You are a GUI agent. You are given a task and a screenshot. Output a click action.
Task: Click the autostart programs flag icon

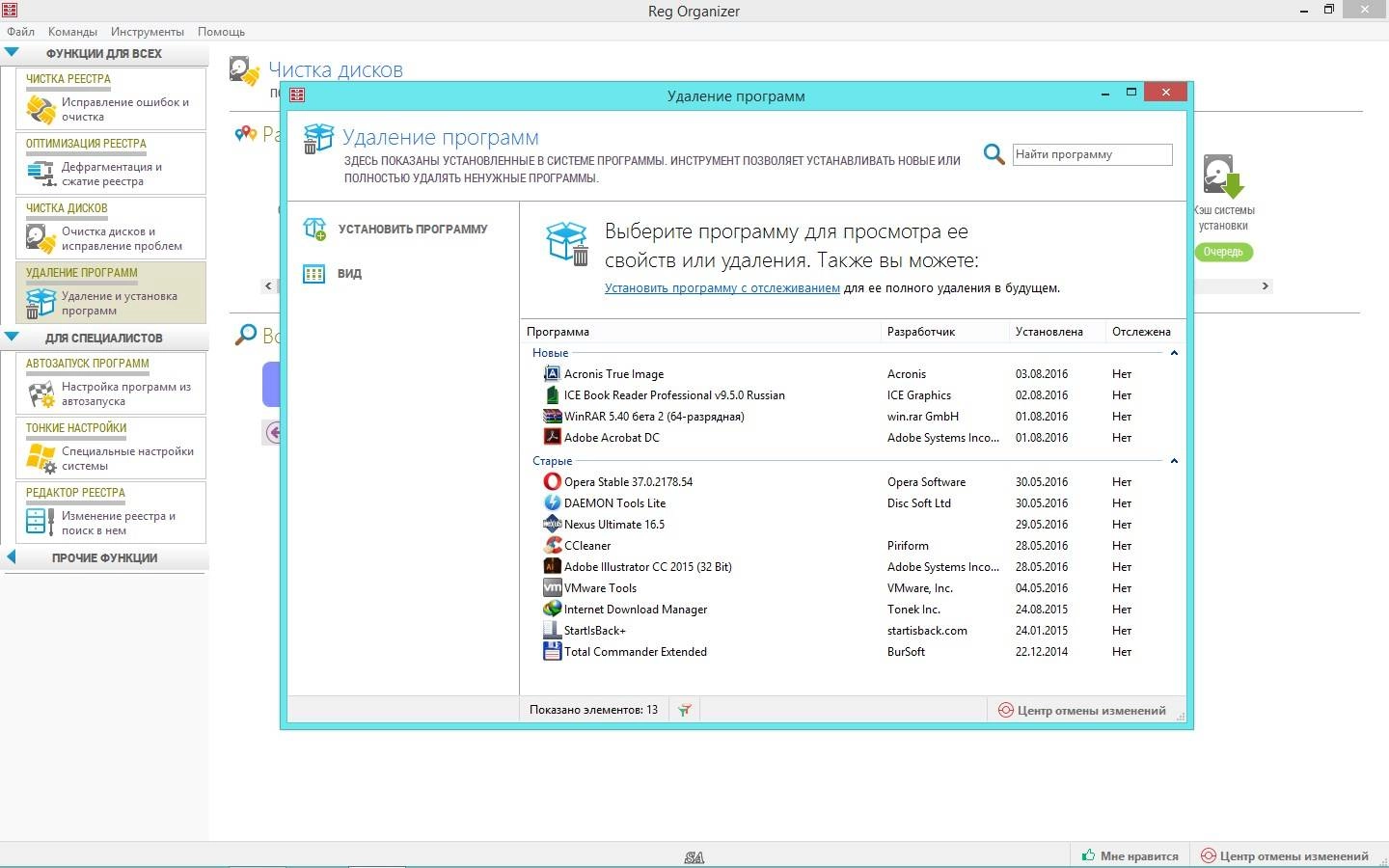coord(41,393)
